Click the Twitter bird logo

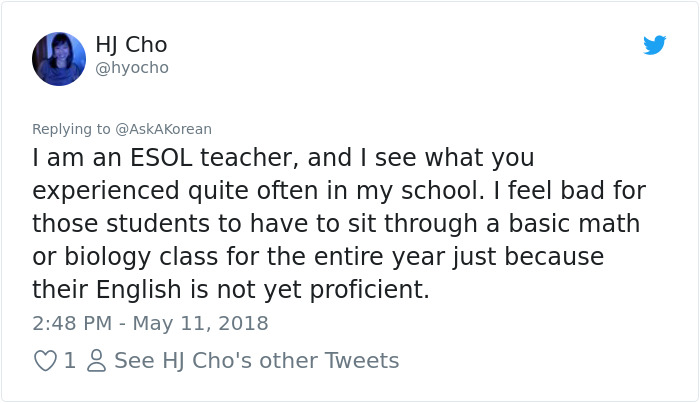[654, 45]
